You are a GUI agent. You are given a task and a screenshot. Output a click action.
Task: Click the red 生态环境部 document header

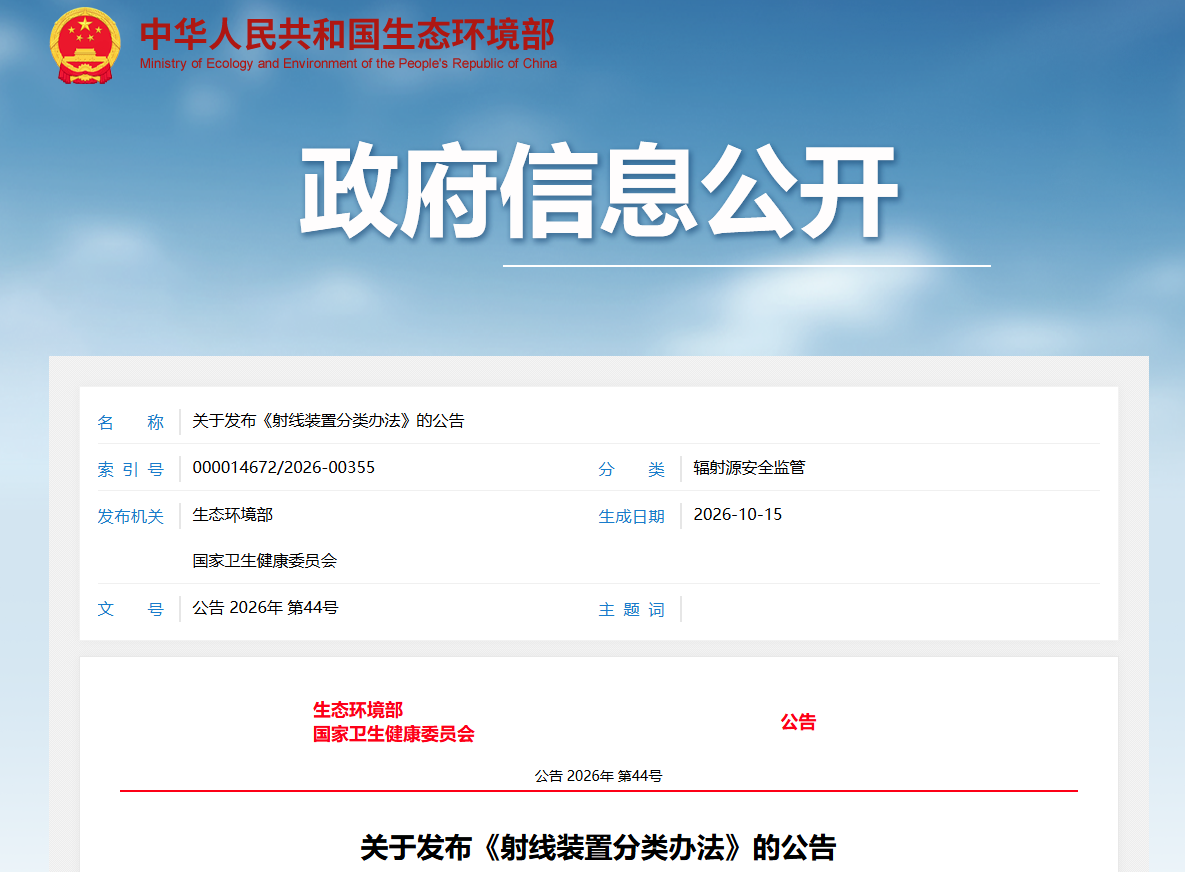(357, 710)
